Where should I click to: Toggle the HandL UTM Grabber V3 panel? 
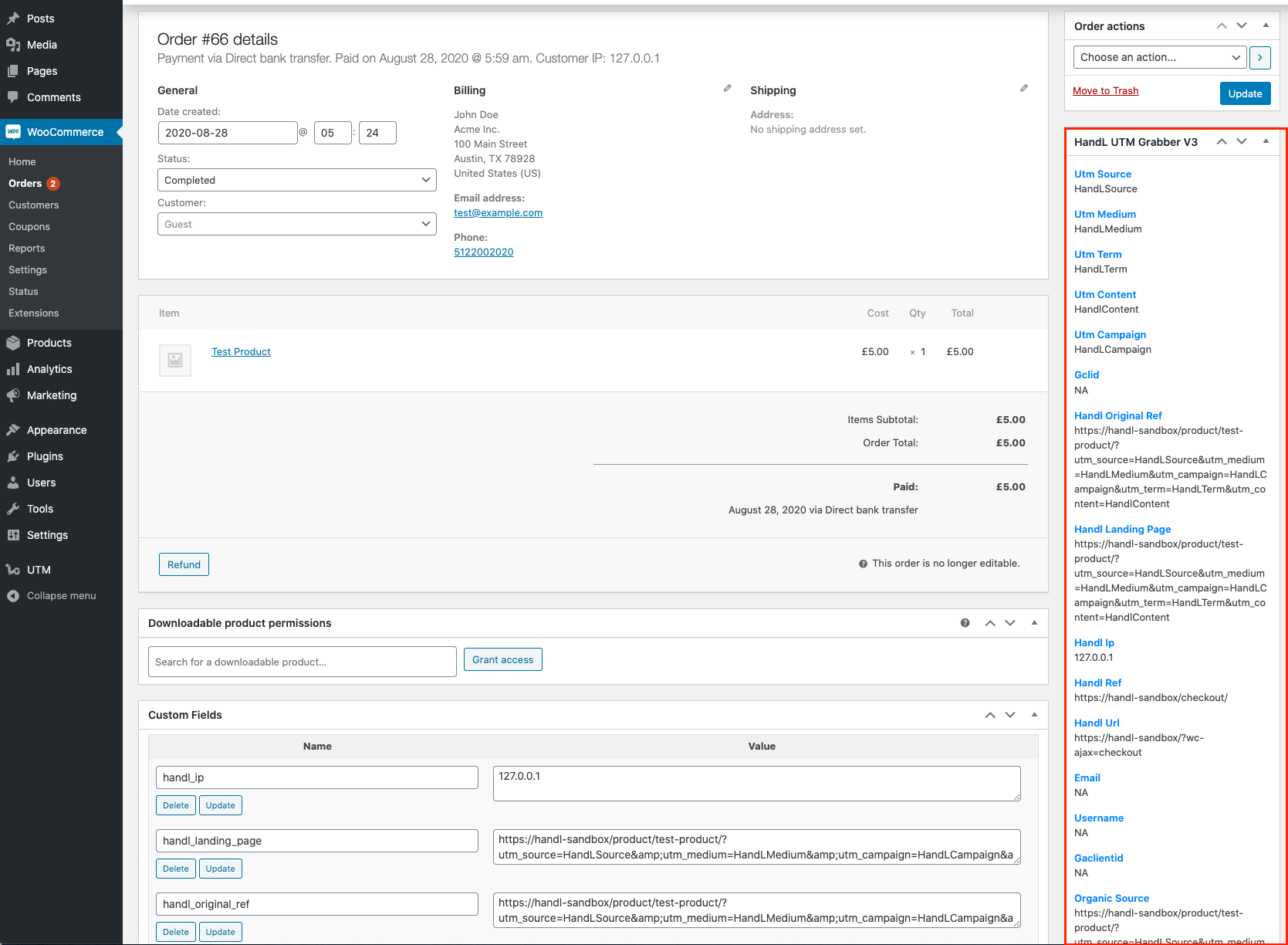[x=1266, y=141]
